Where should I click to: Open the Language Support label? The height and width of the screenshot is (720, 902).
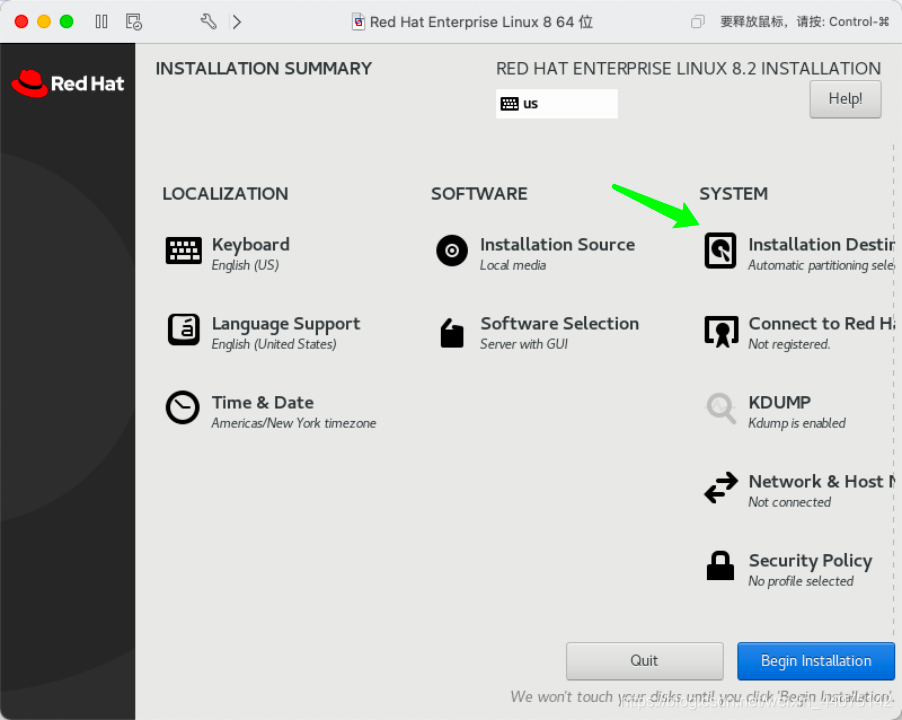[x=286, y=324]
